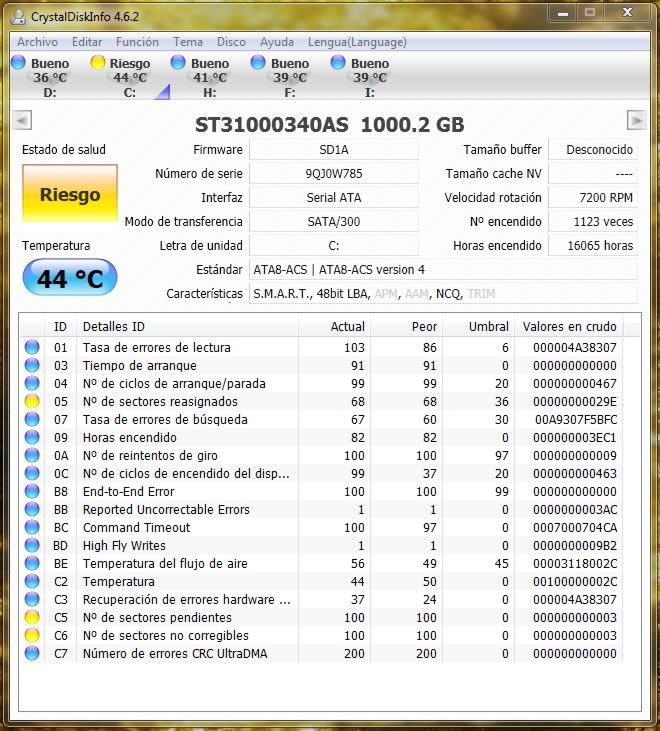Click the SATA/300 transfer mode field
Viewport: 660px width, 731px height.
pos(334,222)
